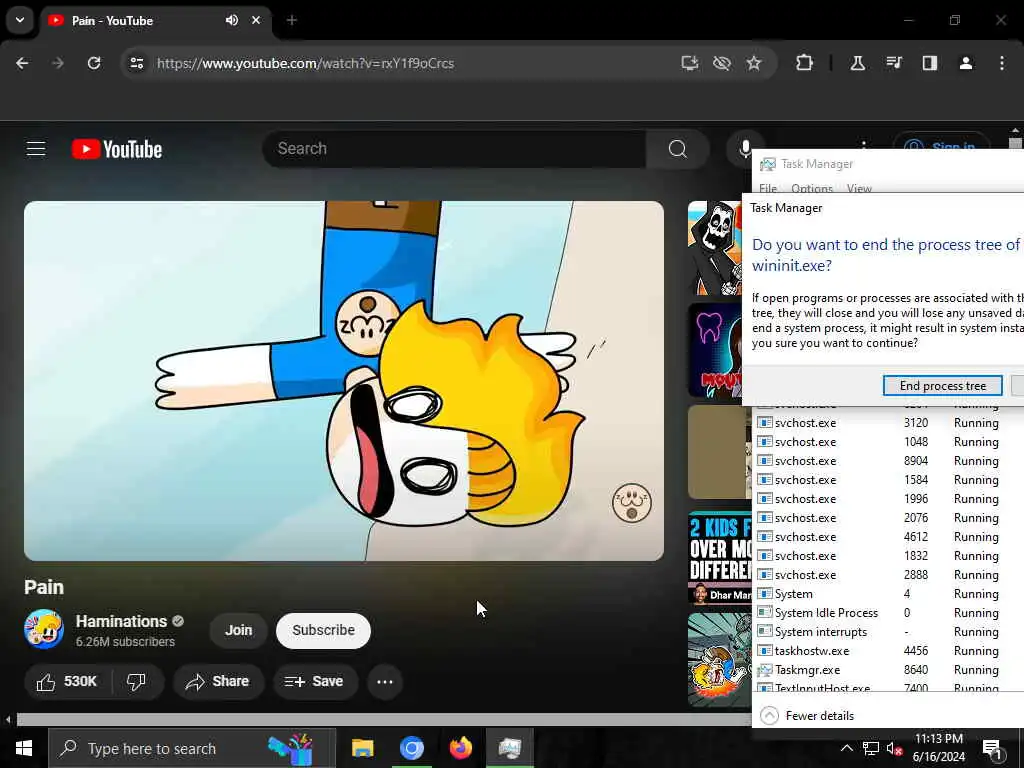Viewport: 1024px width, 768px height.
Task: Select svchost.exe row with PID 3120
Action: [x=889, y=423]
